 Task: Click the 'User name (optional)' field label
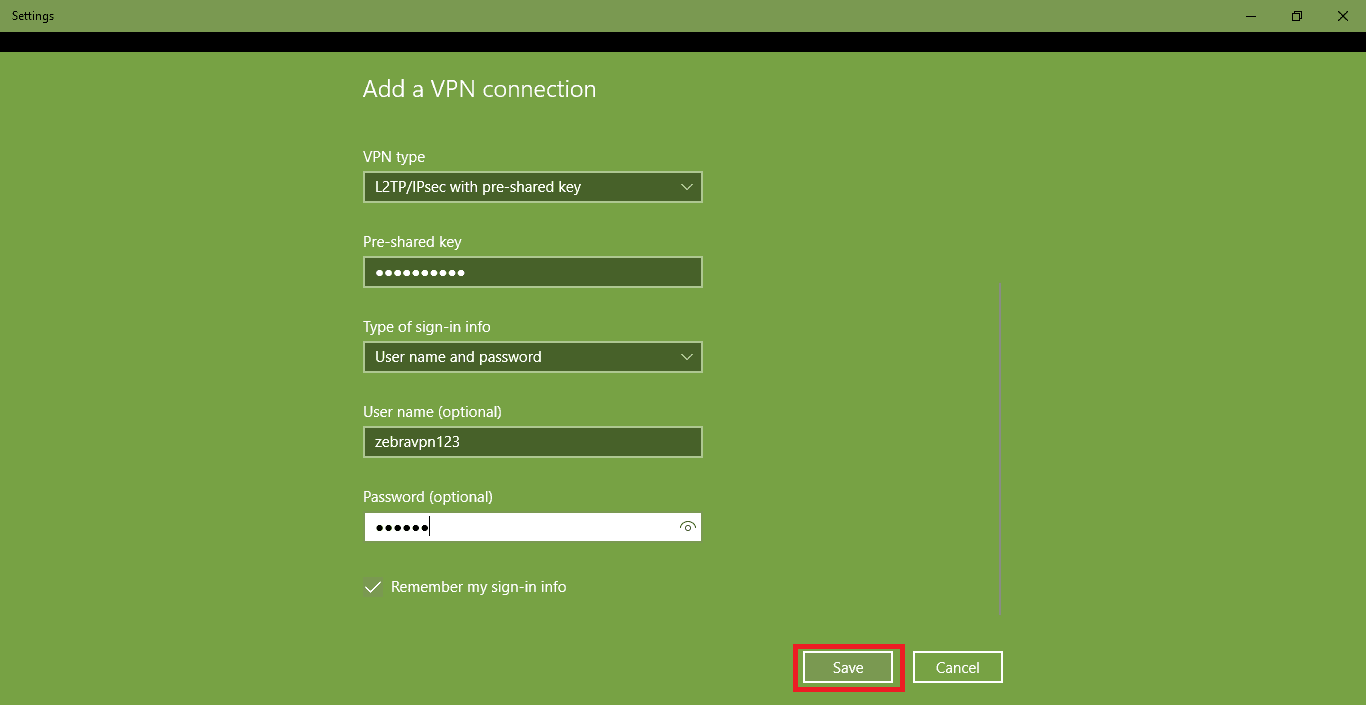point(432,412)
